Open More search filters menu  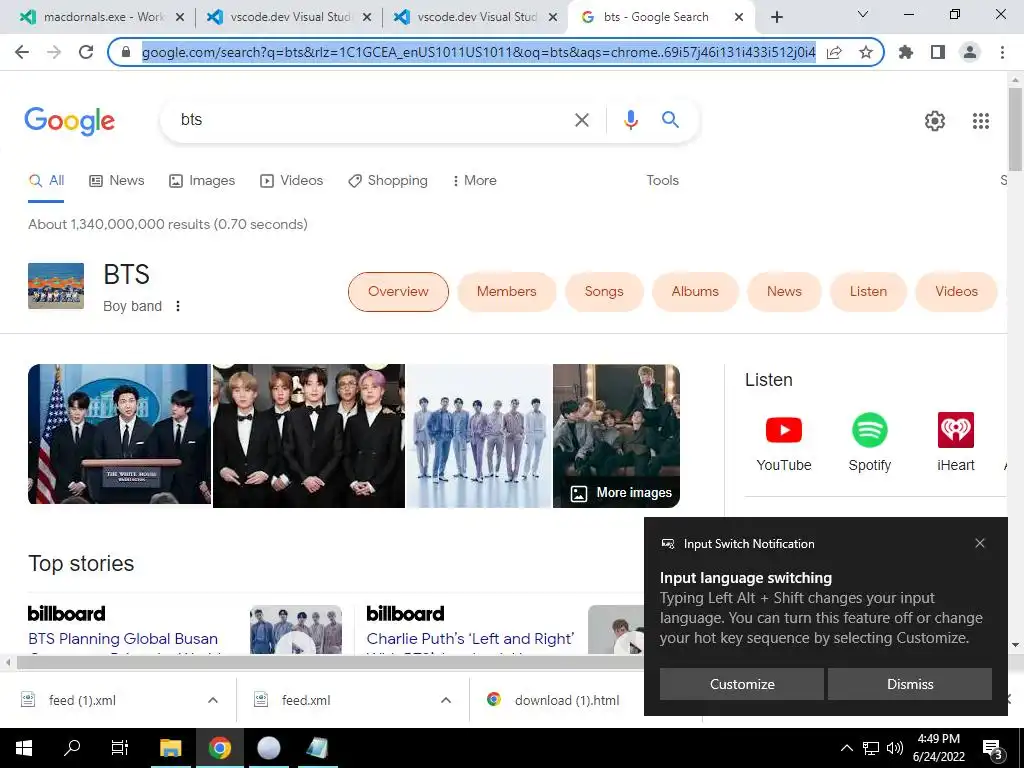pos(475,180)
